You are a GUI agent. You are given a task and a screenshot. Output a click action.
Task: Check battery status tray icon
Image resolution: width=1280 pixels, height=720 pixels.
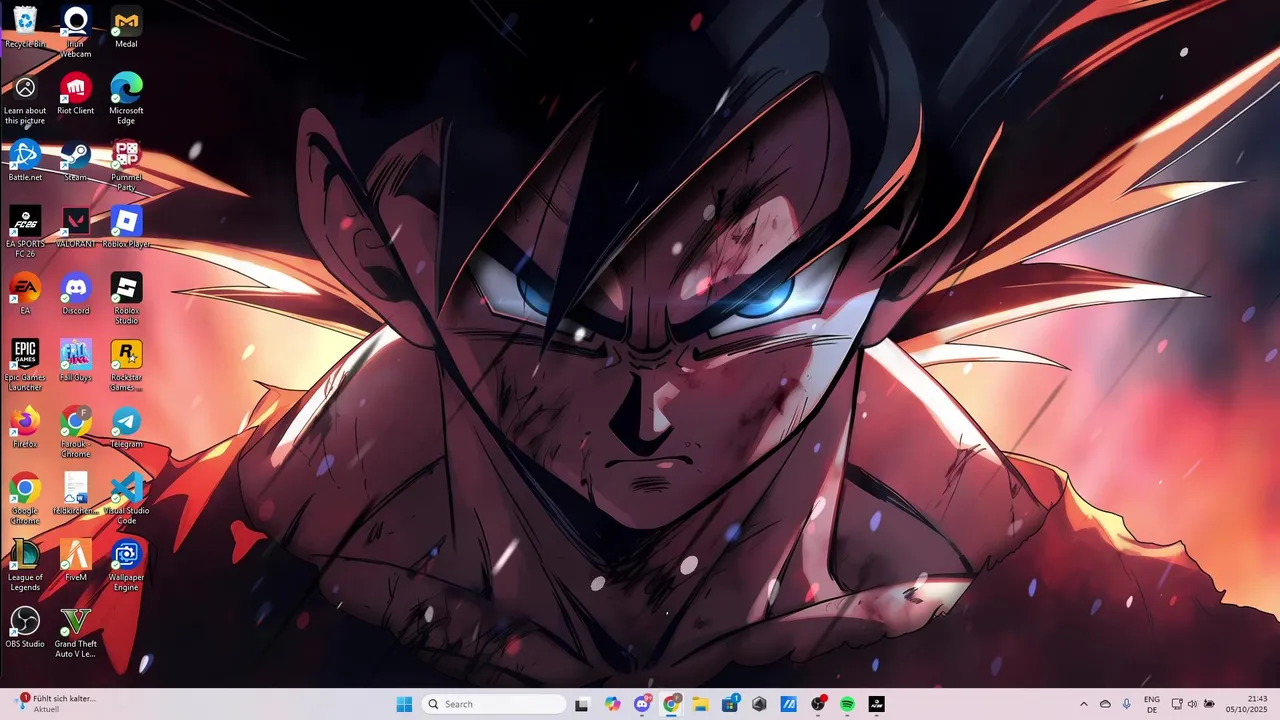1209,704
